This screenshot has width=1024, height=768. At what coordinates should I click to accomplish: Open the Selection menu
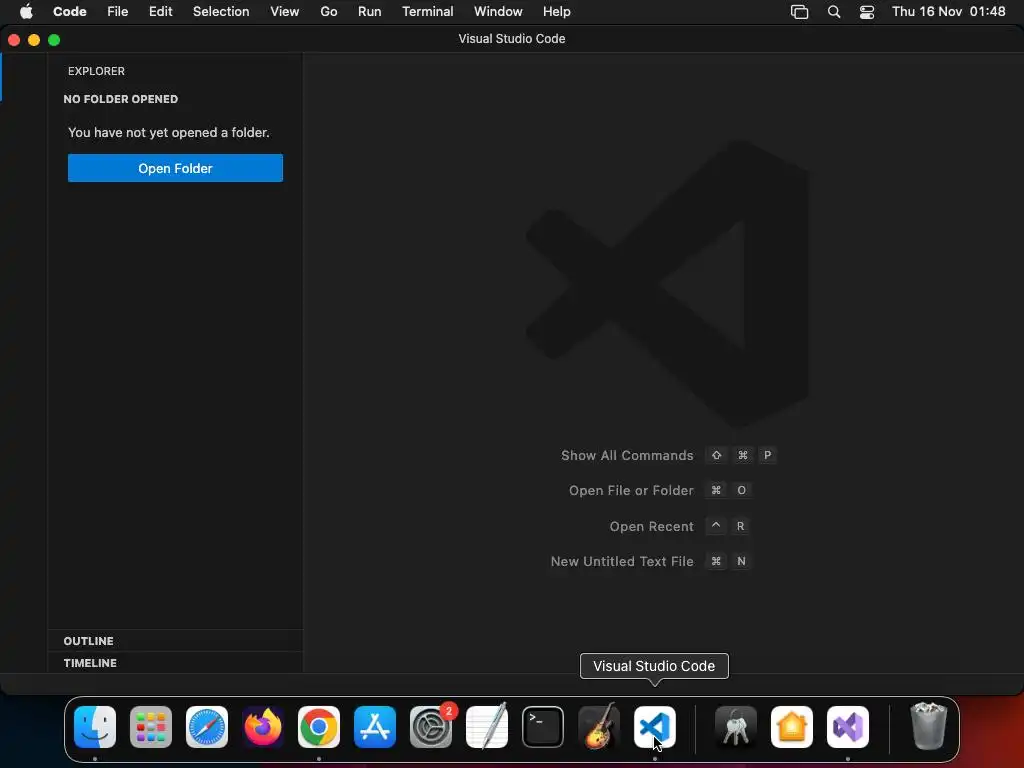pyautogui.click(x=221, y=12)
